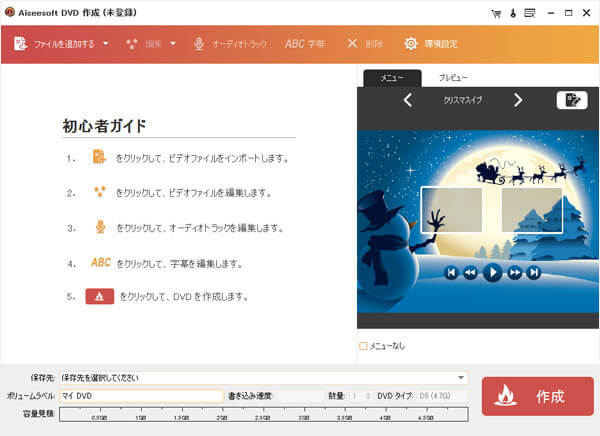
Task: Click the ボリュームラベル input field
Action: click(x=141, y=396)
